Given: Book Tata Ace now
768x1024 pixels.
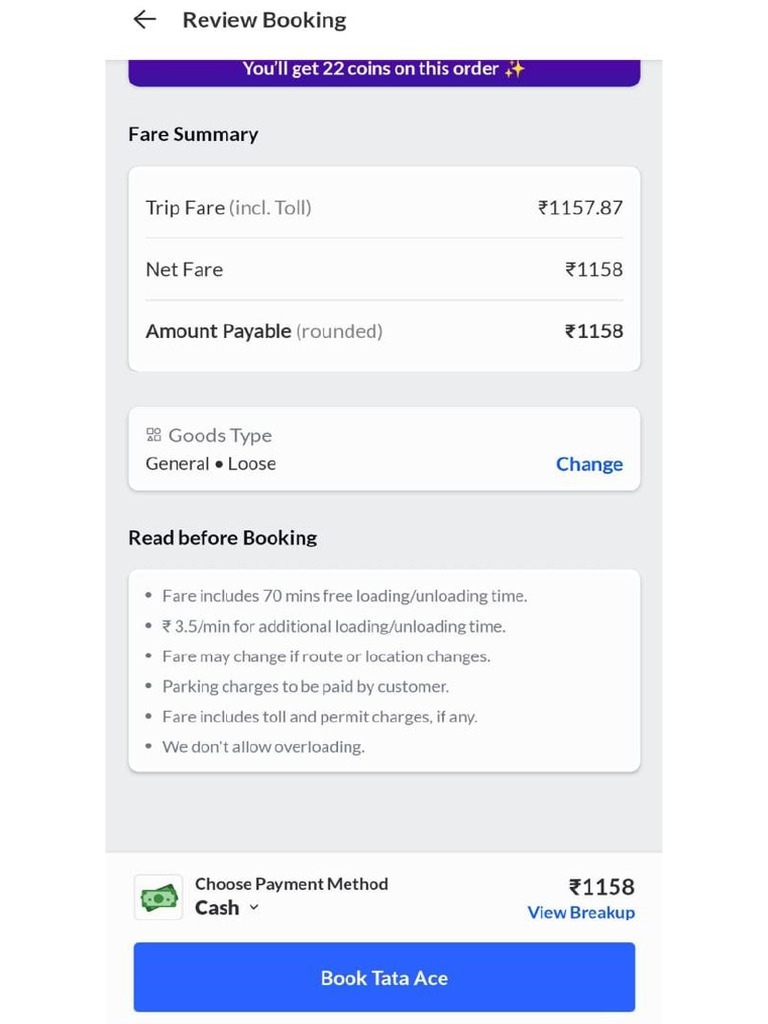Looking at the screenshot, I should (384, 977).
